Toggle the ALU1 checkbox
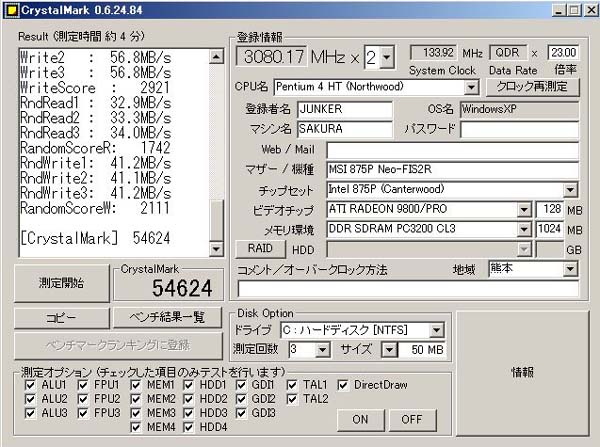 click(30, 385)
